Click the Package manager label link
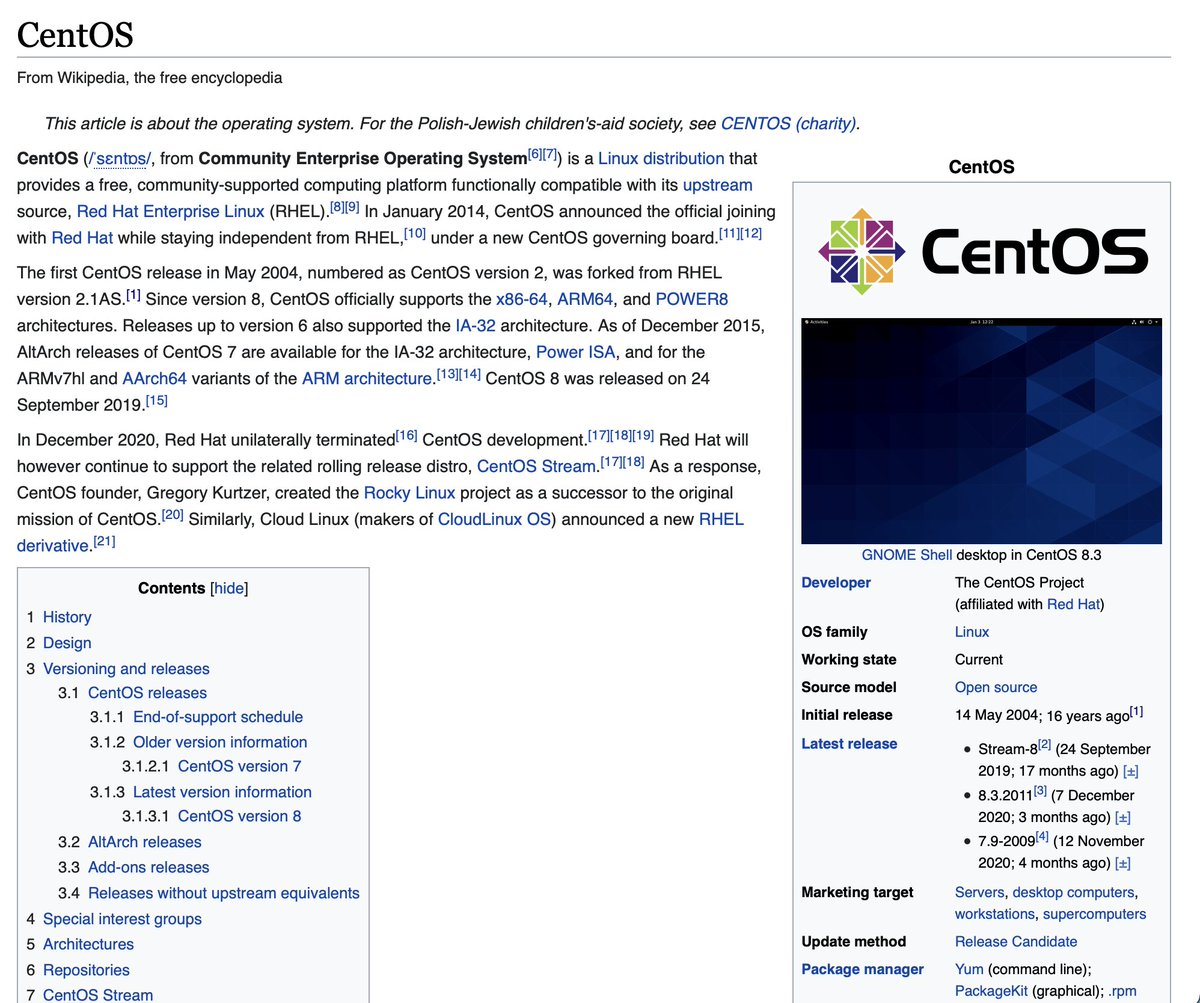 pyautogui.click(x=863, y=969)
